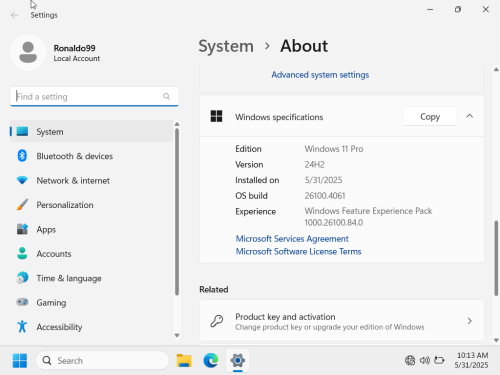Open File Explorer from taskbar
Image resolution: width=500 pixels, height=375 pixels.
(x=184, y=361)
